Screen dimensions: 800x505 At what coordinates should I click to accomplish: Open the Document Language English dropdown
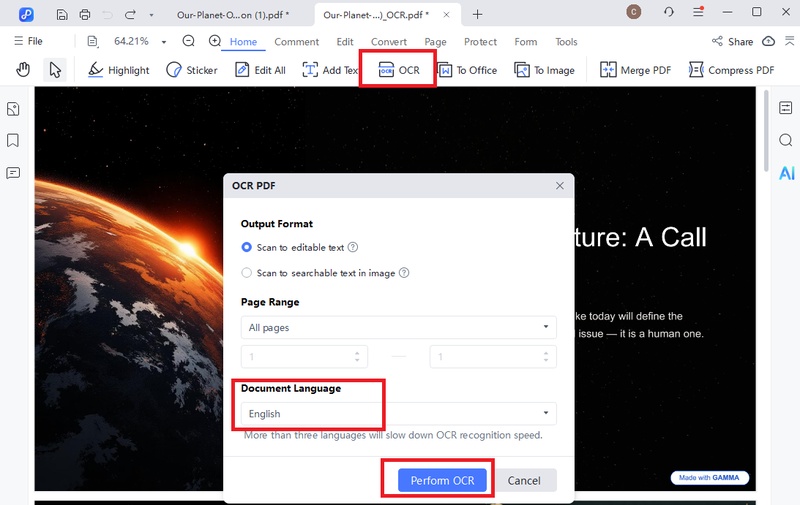398,413
